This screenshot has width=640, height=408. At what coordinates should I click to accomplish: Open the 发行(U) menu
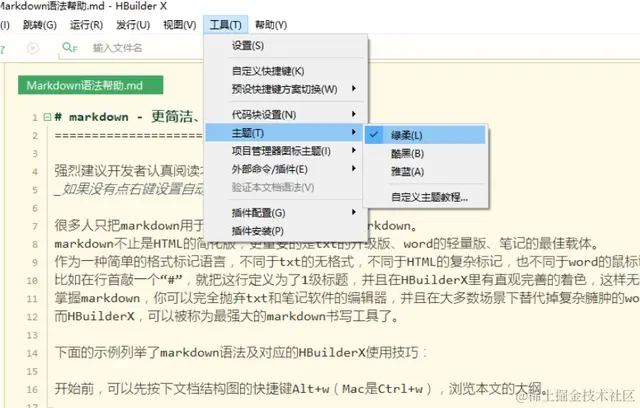pyautogui.click(x=133, y=25)
